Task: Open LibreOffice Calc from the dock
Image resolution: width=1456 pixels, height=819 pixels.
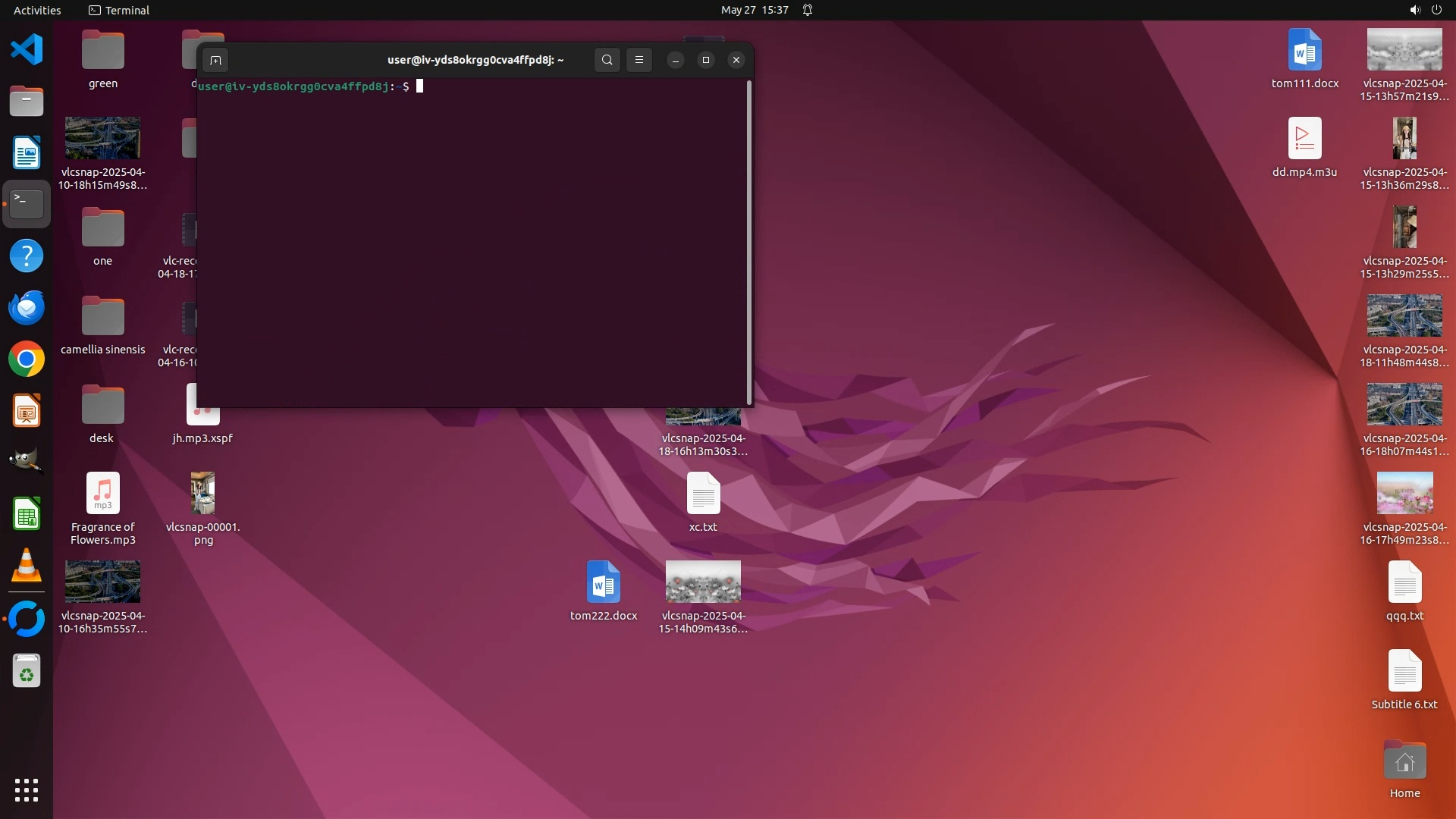Action: 27,515
